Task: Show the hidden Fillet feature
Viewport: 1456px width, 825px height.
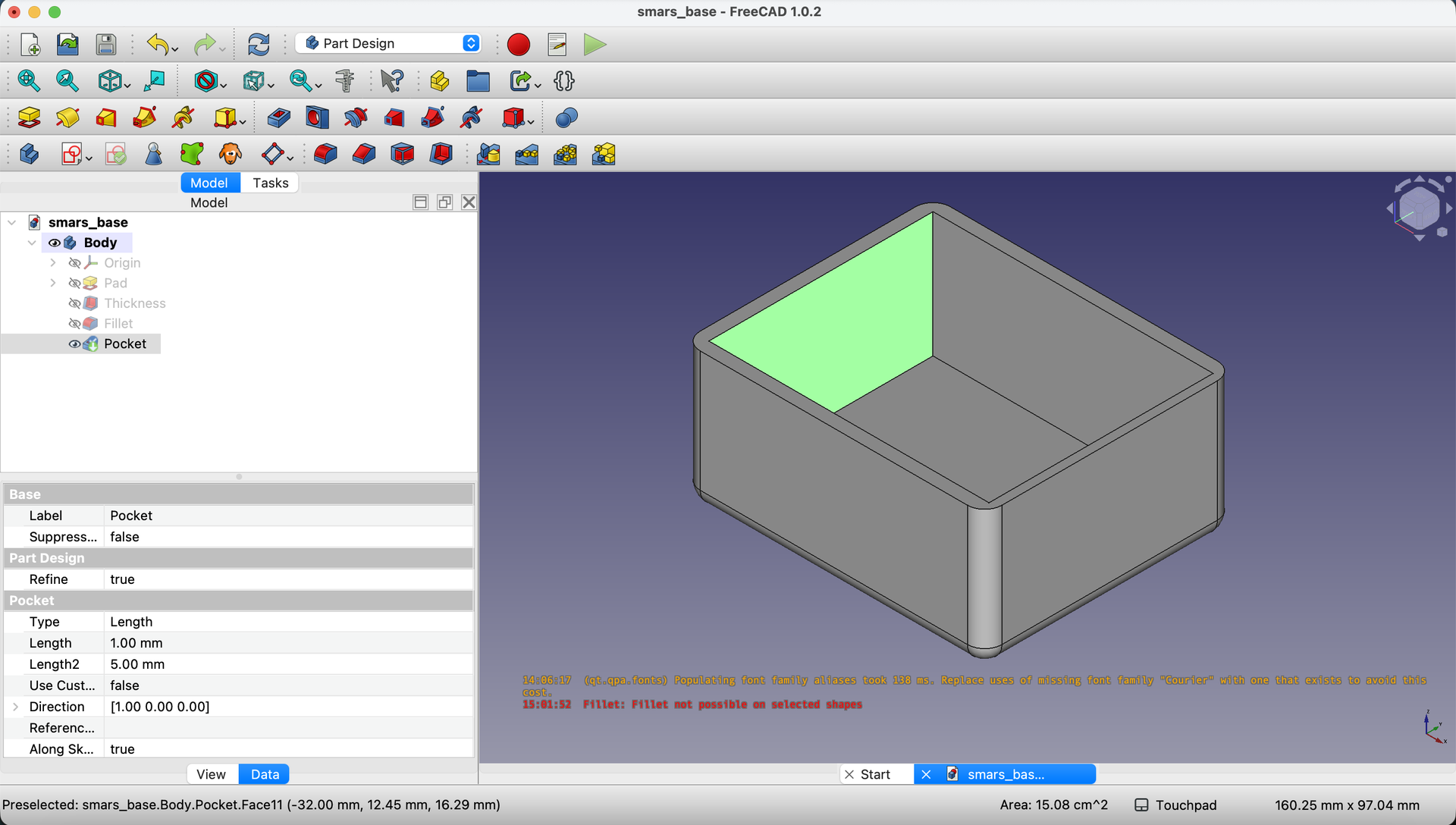Action: 74,324
